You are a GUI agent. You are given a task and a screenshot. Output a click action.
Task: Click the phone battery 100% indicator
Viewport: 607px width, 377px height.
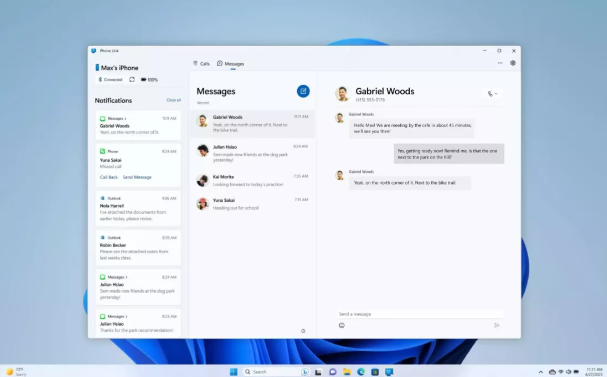click(x=149, y=79)
